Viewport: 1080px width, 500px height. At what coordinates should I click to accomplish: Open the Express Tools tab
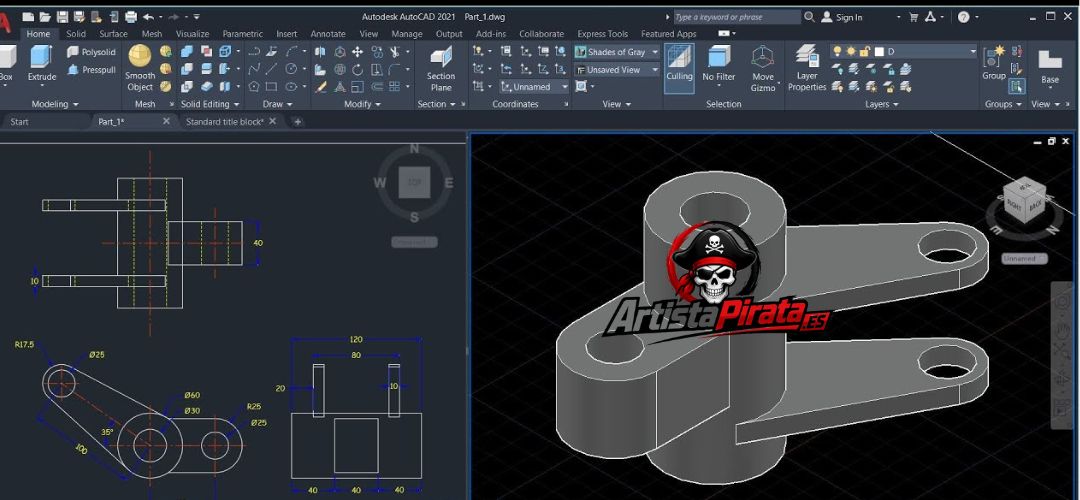point(603,34)
